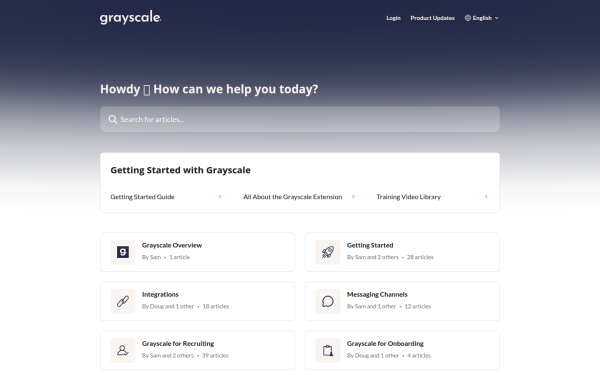Viewport: 600px width, 375px height.
Task: Click the '12 articles' text
Action: click(x=418, y=306)
